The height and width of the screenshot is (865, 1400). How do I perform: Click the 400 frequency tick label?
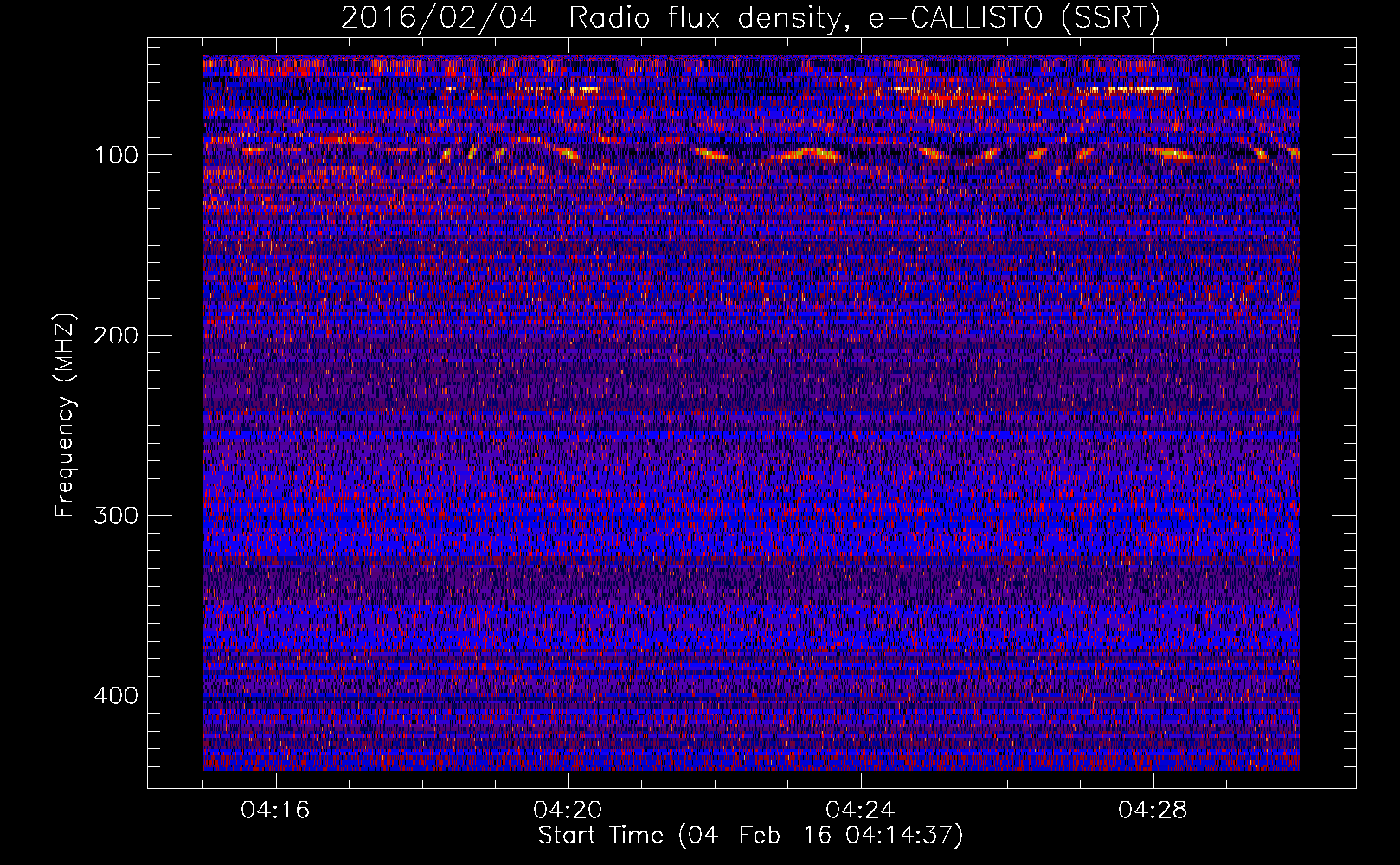tap(116, 695)
